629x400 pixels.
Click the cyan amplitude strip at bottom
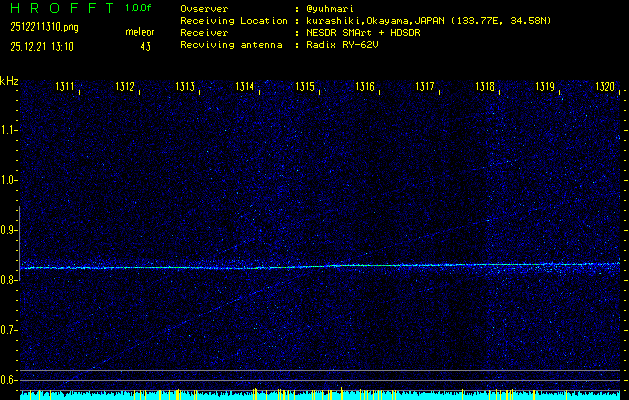320,395
